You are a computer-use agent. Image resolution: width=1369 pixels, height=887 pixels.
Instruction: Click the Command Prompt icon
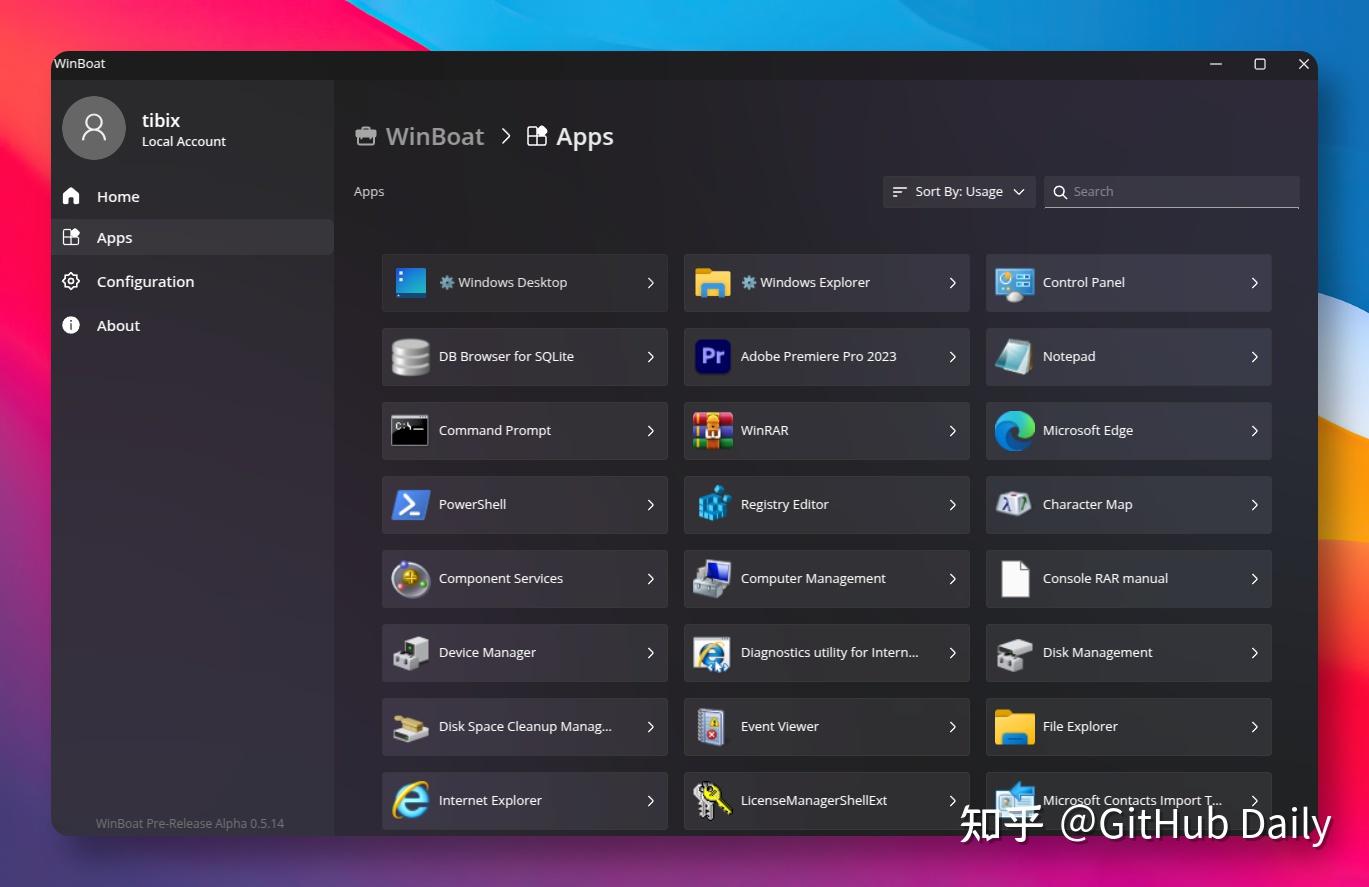[x=411, y=431]
